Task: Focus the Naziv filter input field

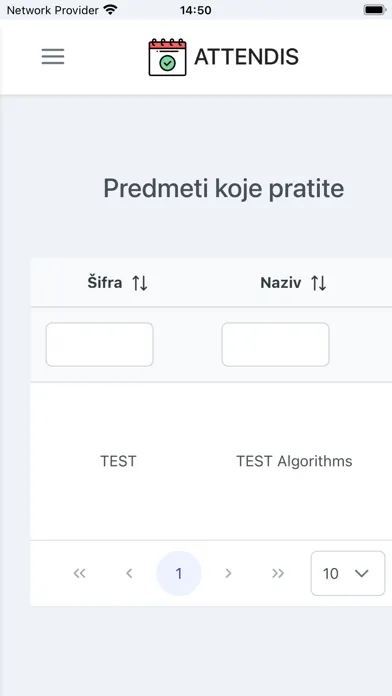Action: point(276,344)
